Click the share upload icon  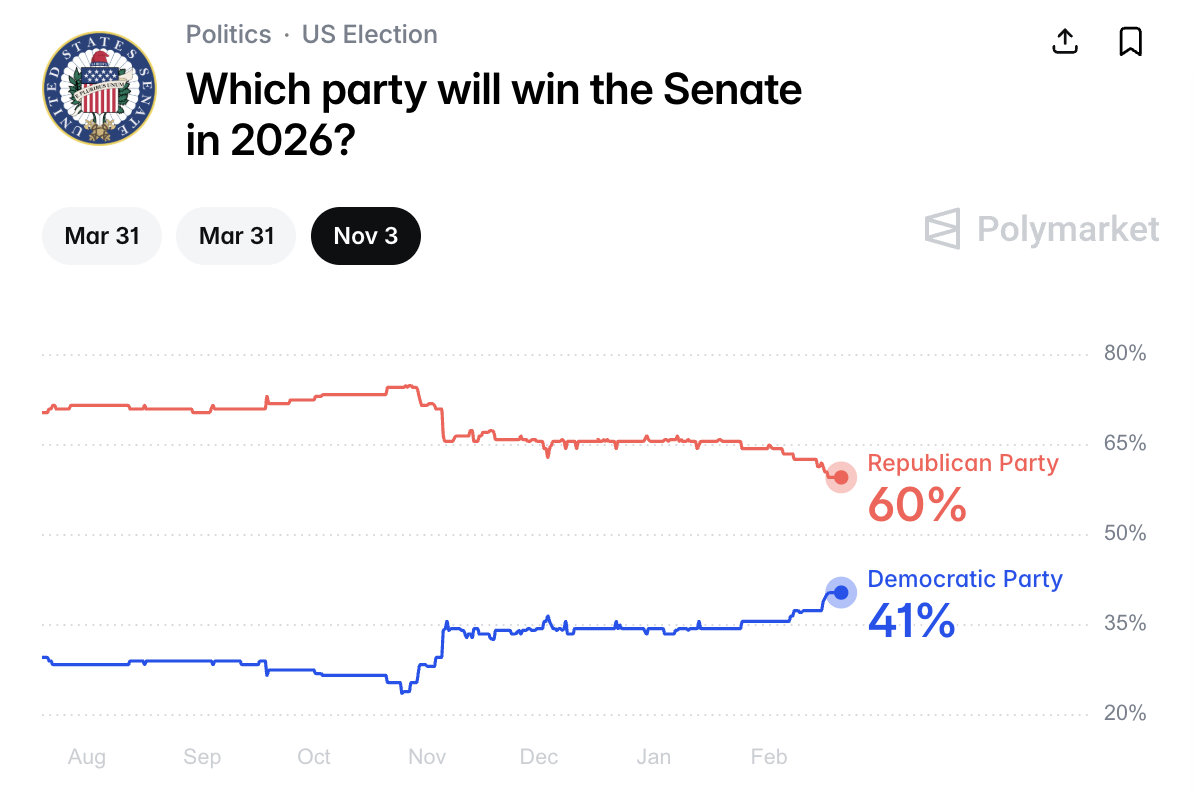point(1065,41)
